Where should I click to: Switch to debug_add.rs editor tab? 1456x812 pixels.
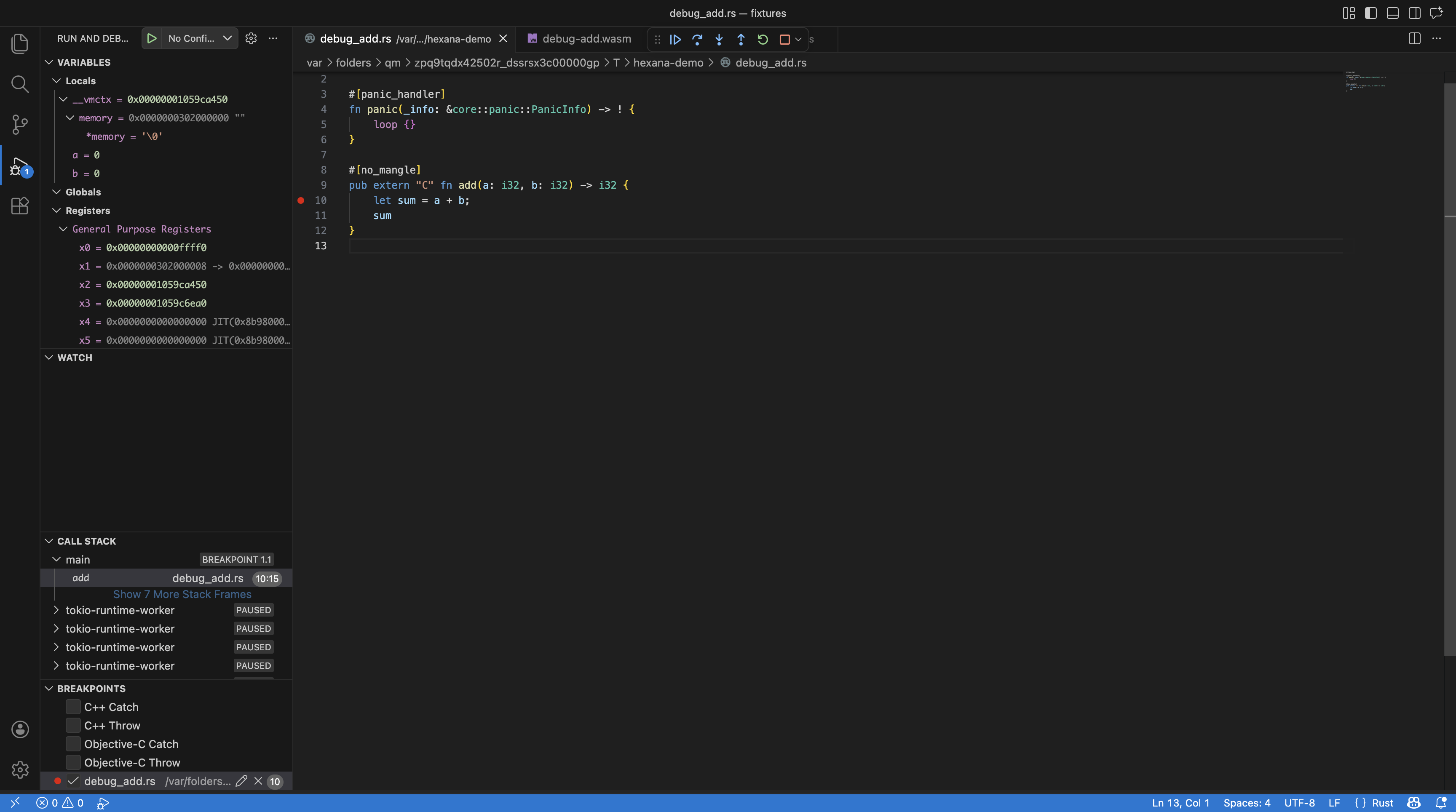(x=405, y=38)
